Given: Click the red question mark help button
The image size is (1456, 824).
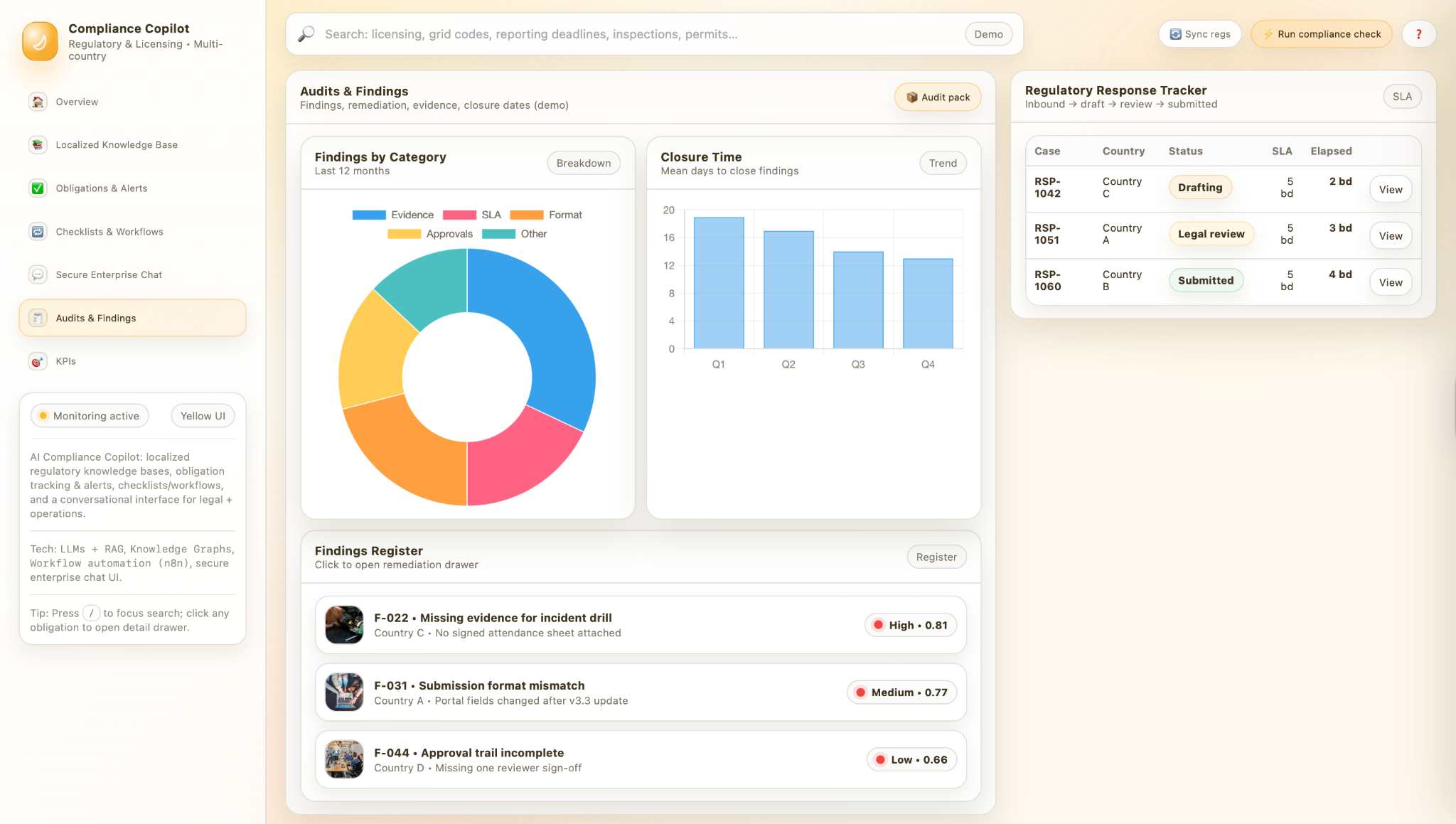Looking at the screenshot, I should [x=1418, y=34].
